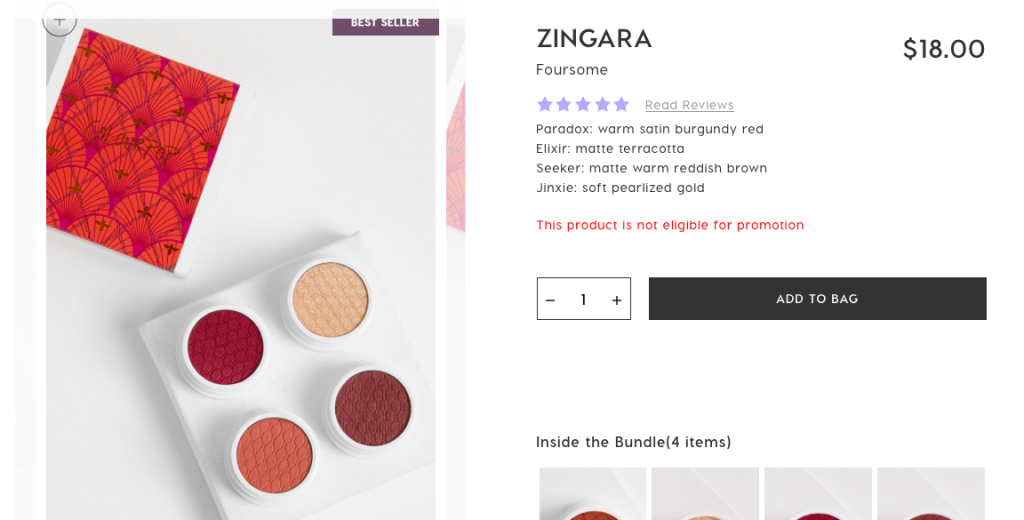1024x520 pixels.
Task: Click the Best Seller badge
Action: pos(385,22)
